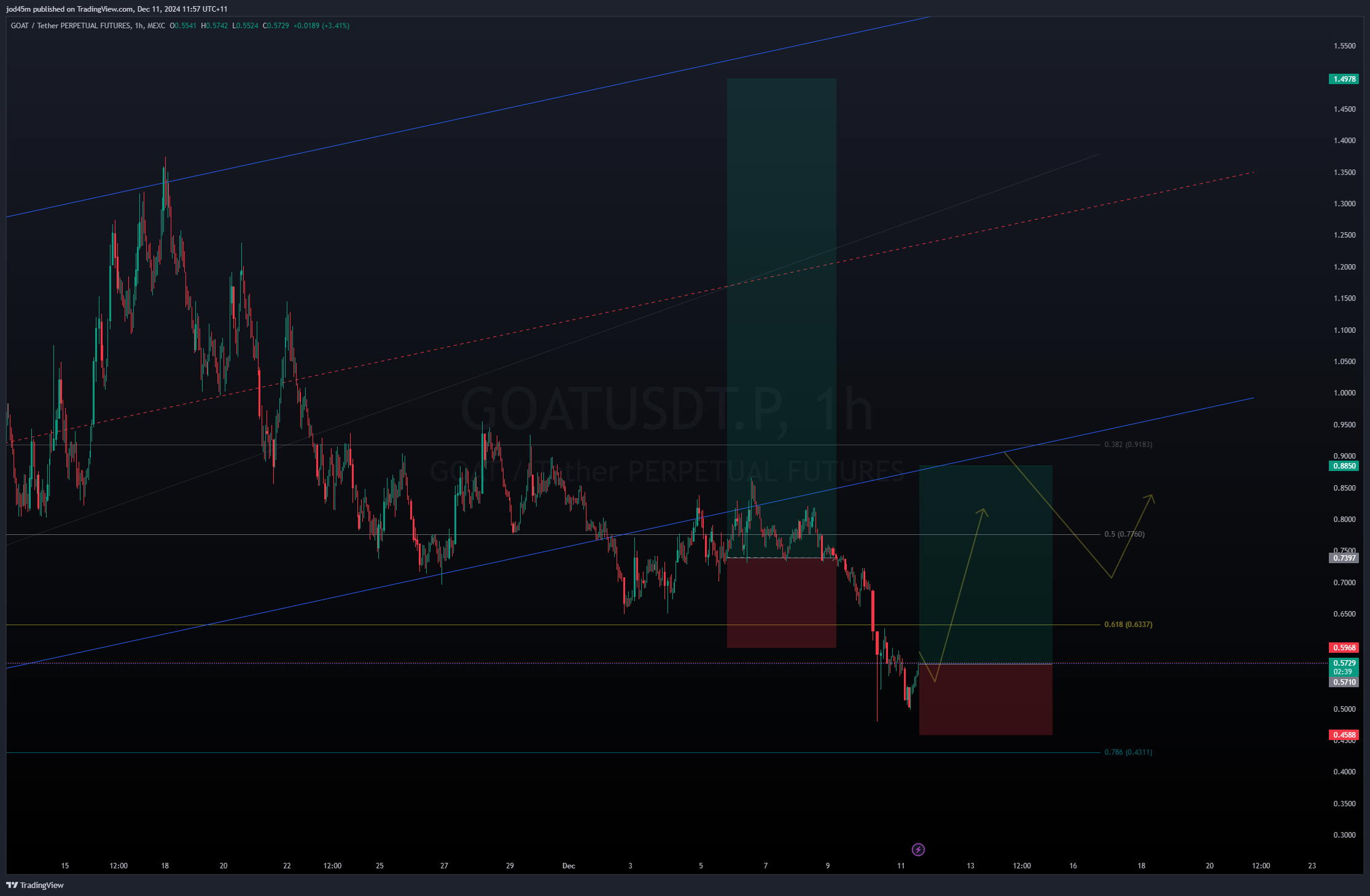The width and height of the screenshot is (1370, 896).
Task: Click the 23 date on time axis
Action: (1312, 866)
